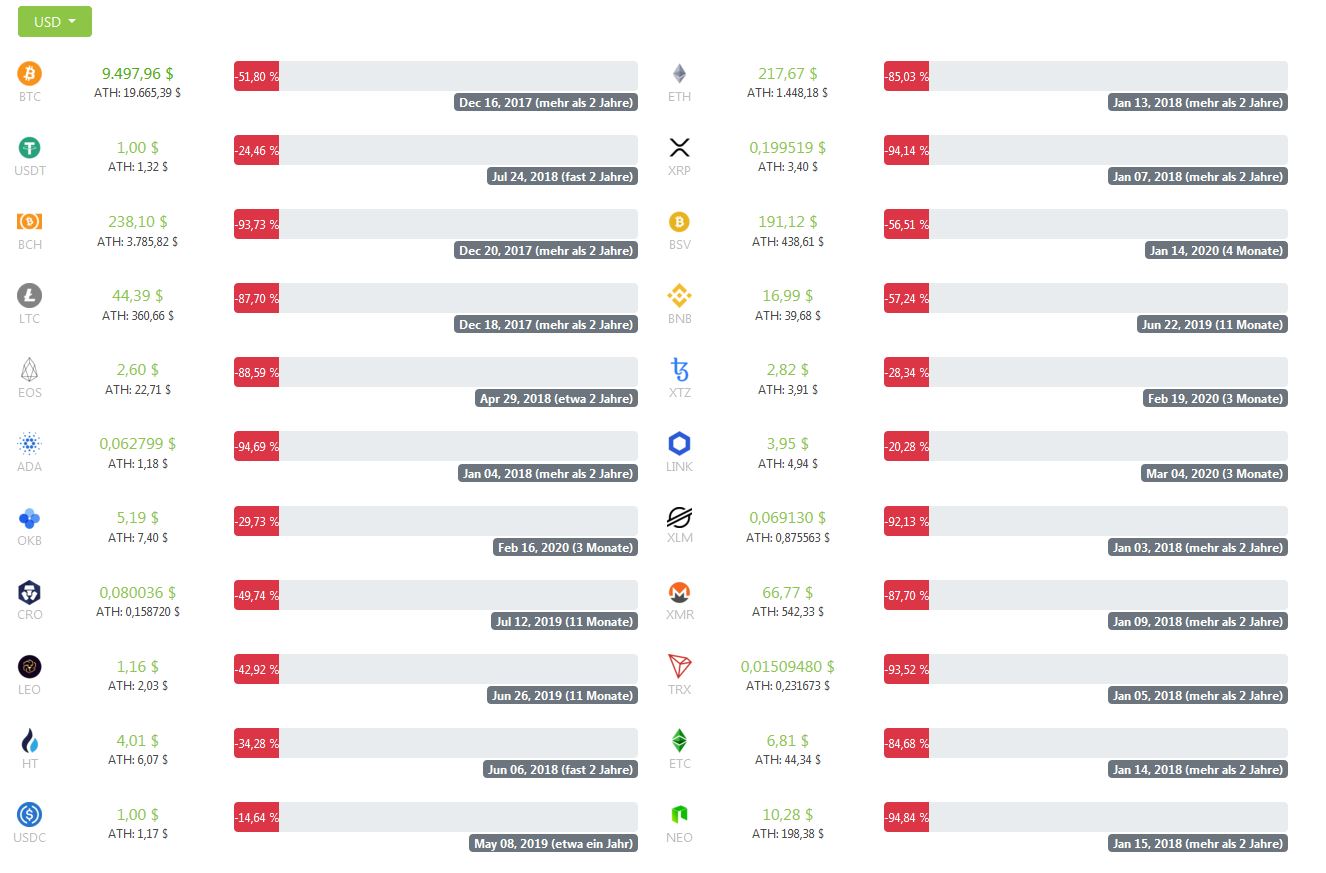
Task: Click the Binance BNB coin icon
Action: 679,295
